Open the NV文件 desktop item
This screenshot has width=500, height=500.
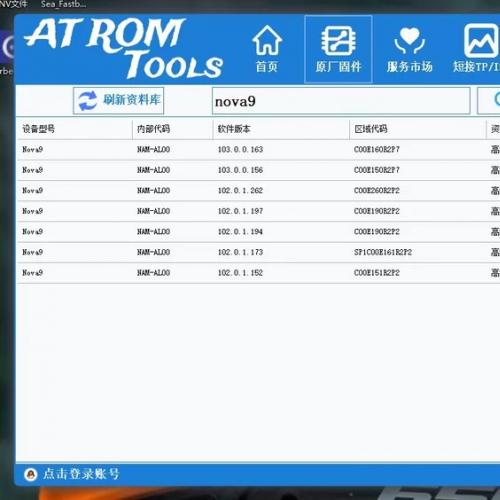tap(13, 4)
